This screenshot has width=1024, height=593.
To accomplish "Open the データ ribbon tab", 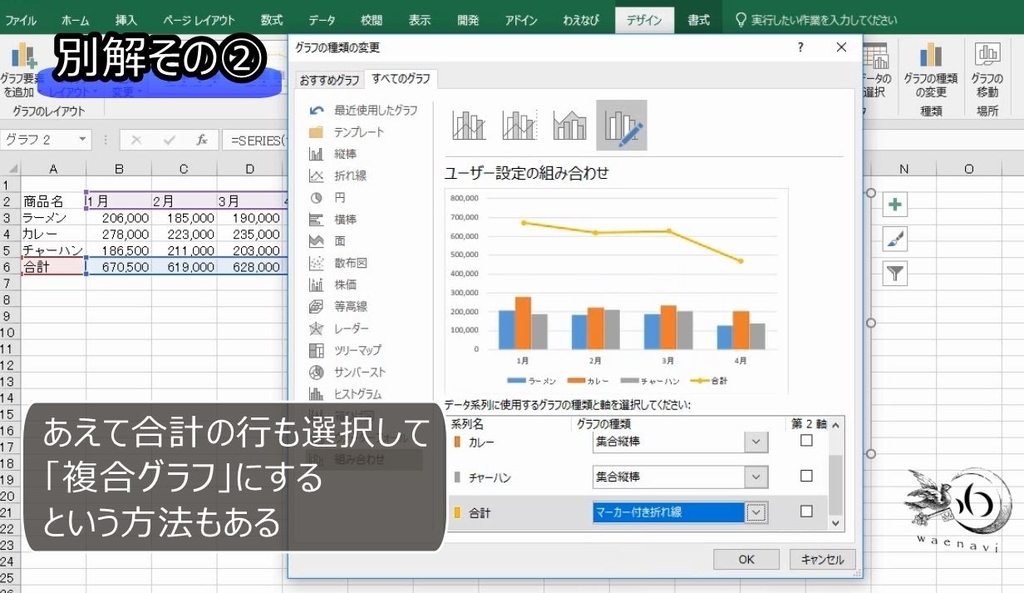I will pos(322,20).
